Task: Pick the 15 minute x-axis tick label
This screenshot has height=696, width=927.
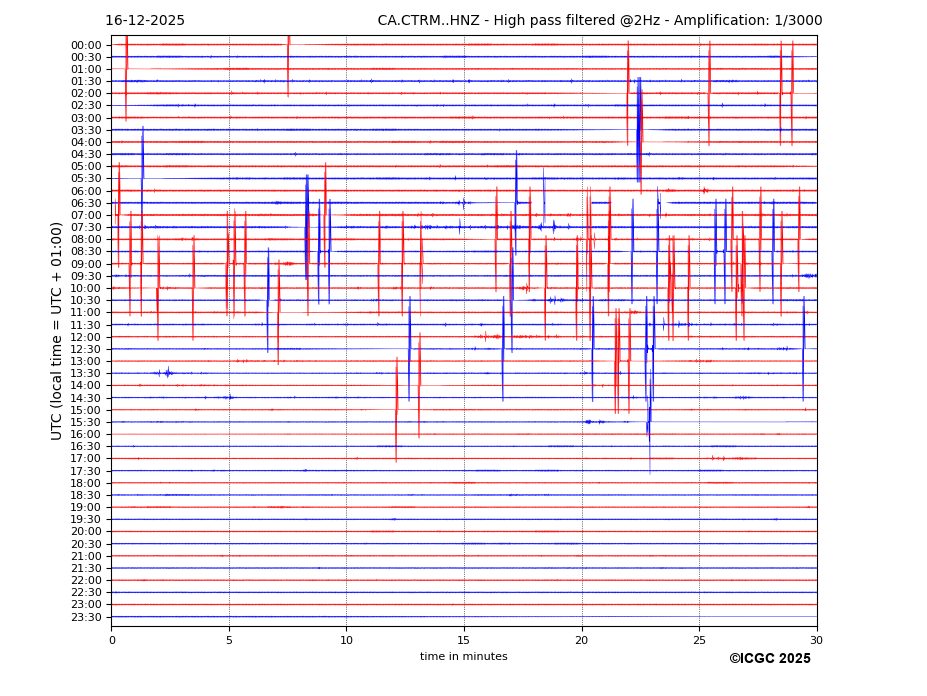Action: coord(464,640)
